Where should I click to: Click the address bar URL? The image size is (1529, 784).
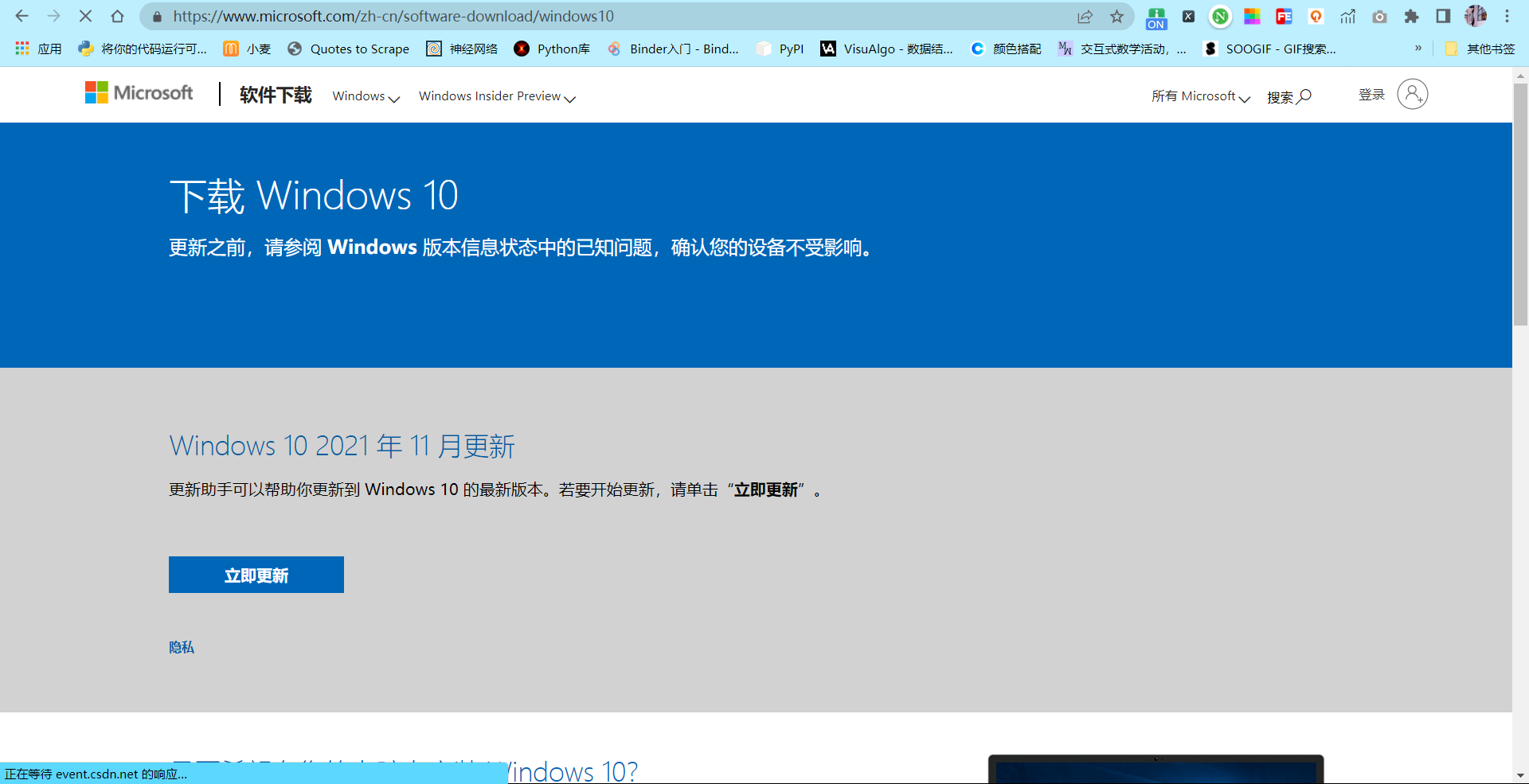pos(393,16)
